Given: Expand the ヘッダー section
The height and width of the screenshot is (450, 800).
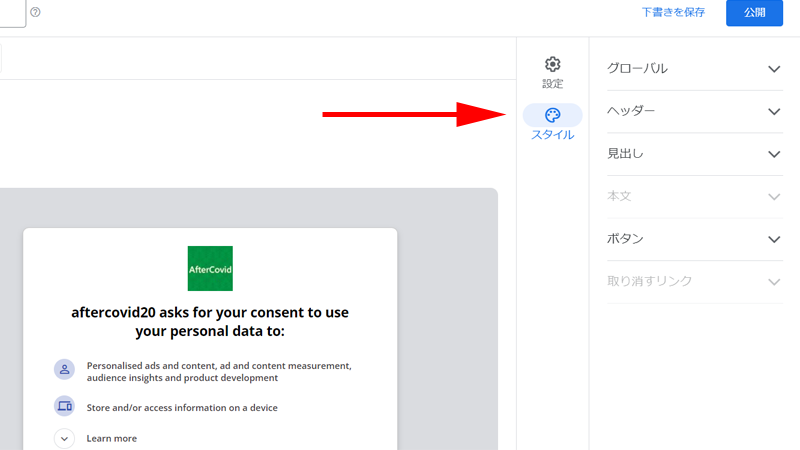Looking at the screenshot, I should pos(694,111).
